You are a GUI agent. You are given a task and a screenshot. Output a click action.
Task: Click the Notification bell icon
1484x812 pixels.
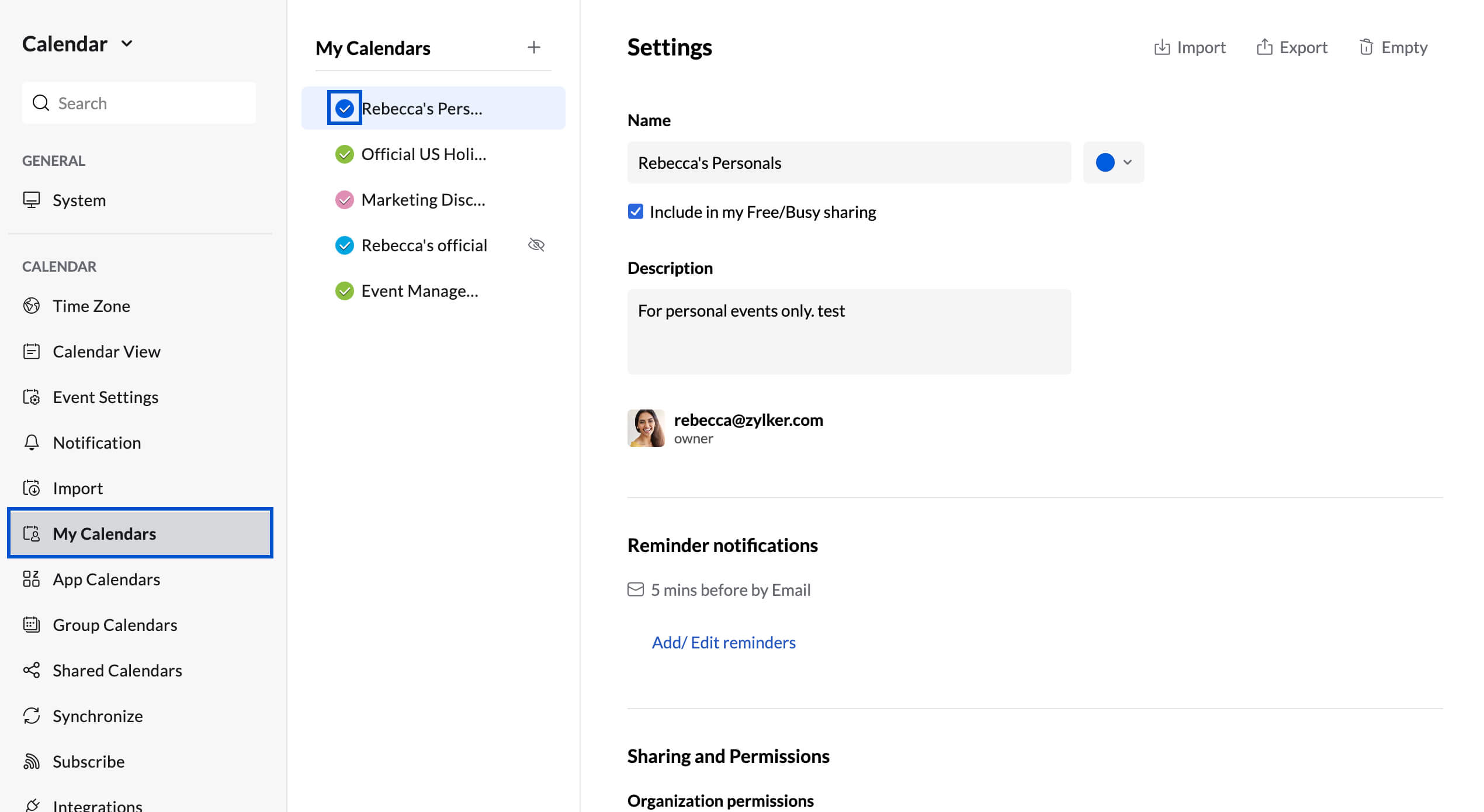pos(32,442)
